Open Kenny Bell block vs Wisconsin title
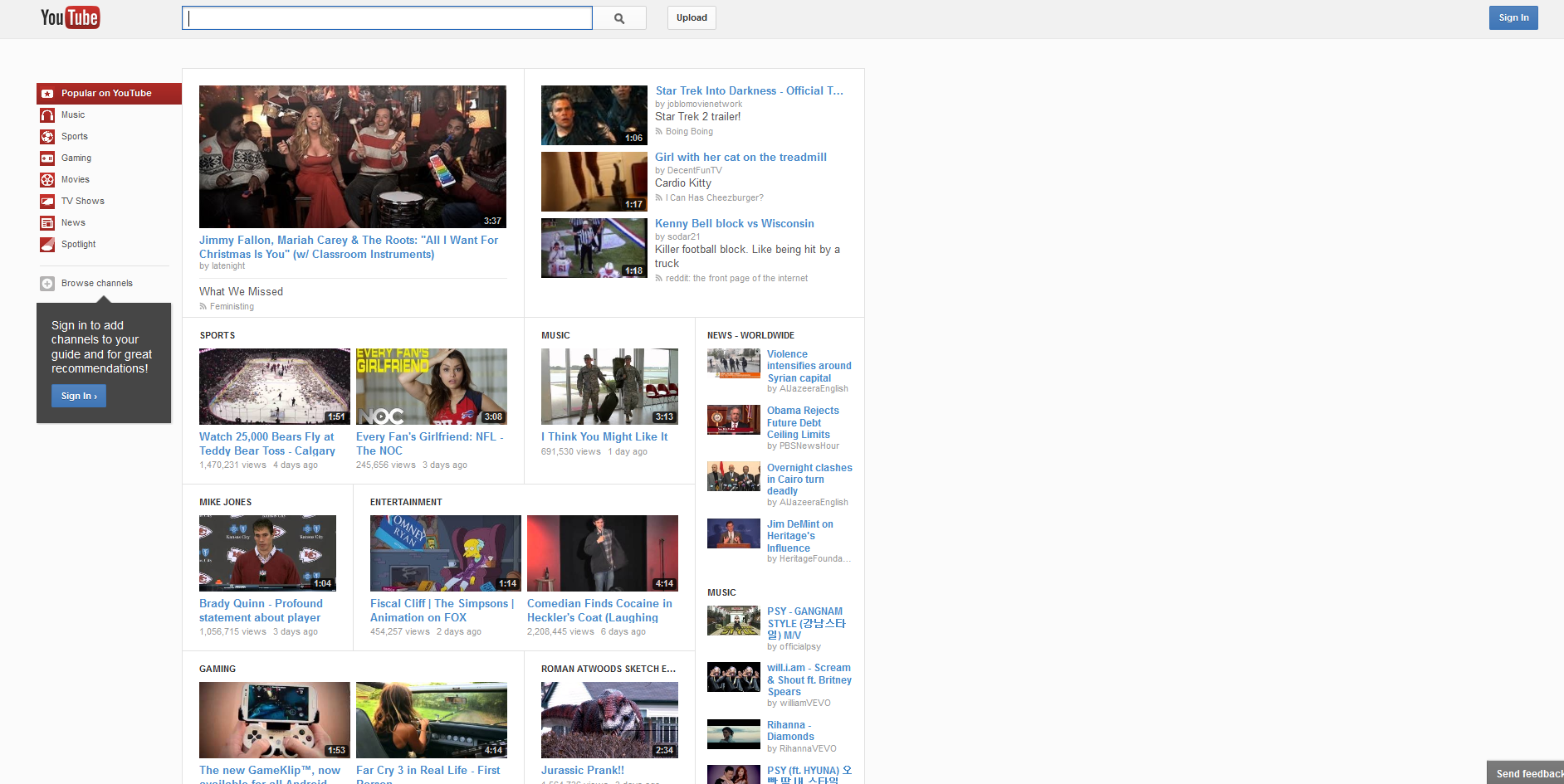The height and width of the screenshot is (784, 1564). pyautogui.click(x=735, y=224)
